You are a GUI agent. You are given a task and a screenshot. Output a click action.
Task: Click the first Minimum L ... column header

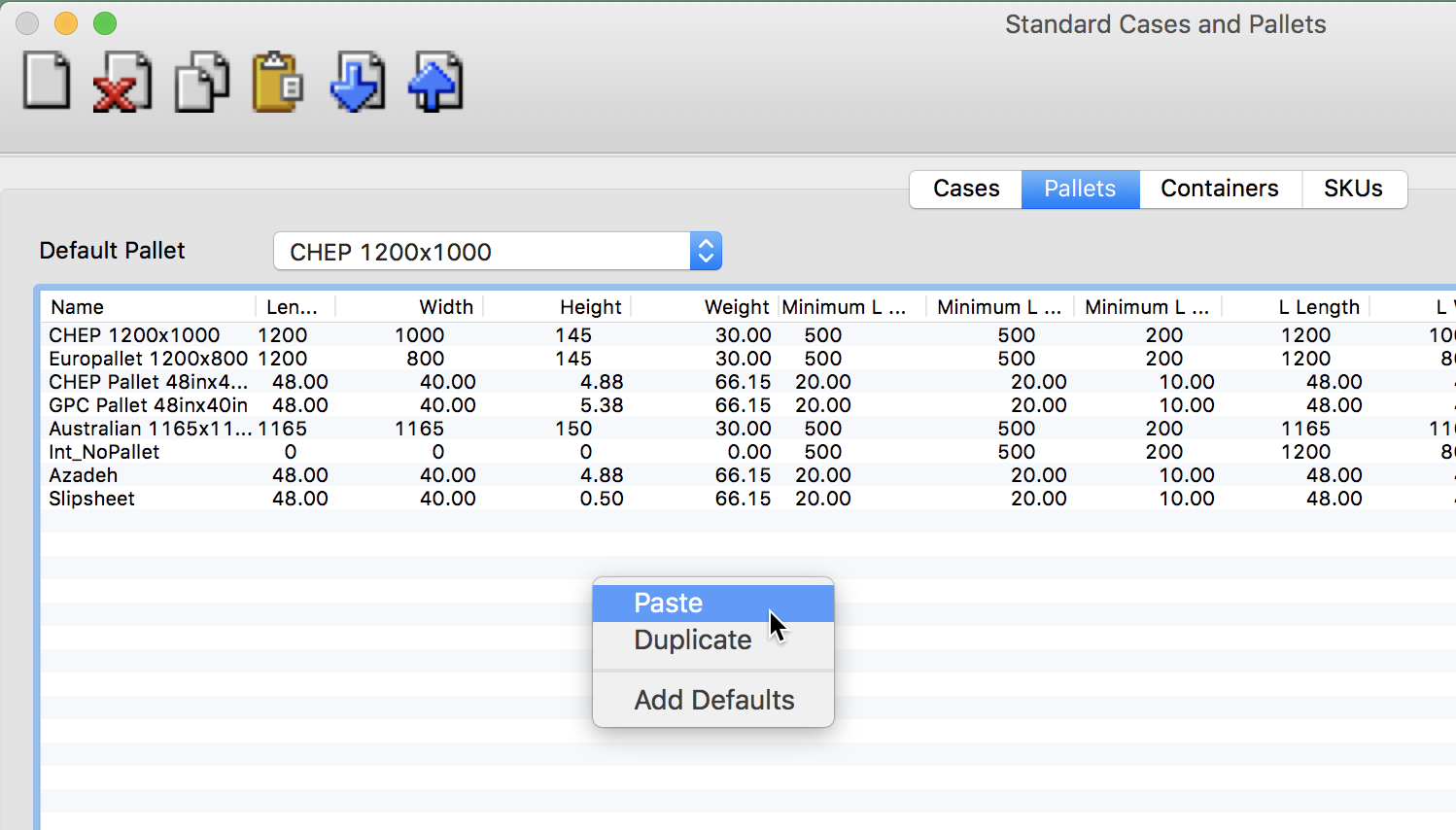tap(852, 307)
